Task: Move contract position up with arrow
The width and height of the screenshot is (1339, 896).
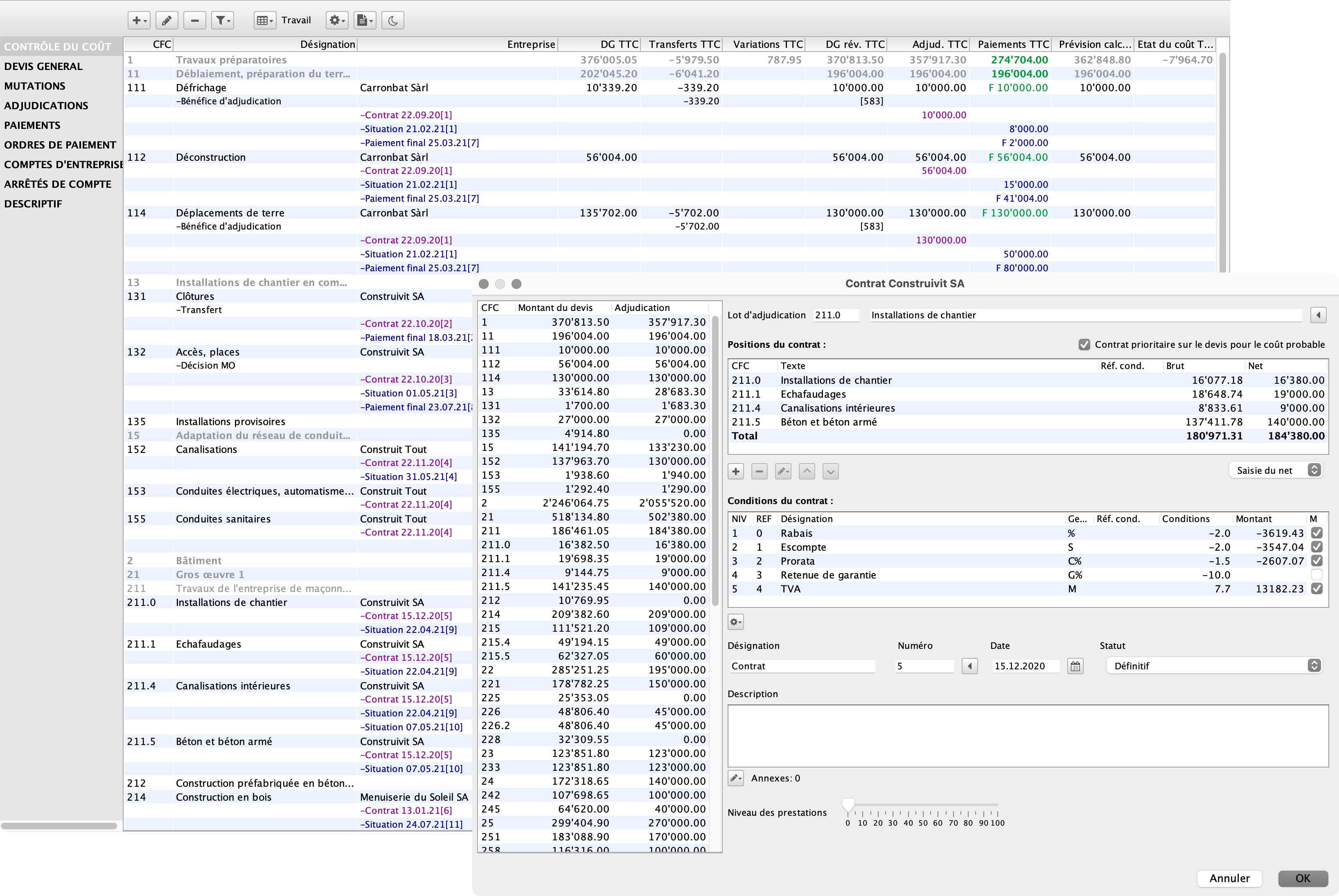Action: point(806,471)
